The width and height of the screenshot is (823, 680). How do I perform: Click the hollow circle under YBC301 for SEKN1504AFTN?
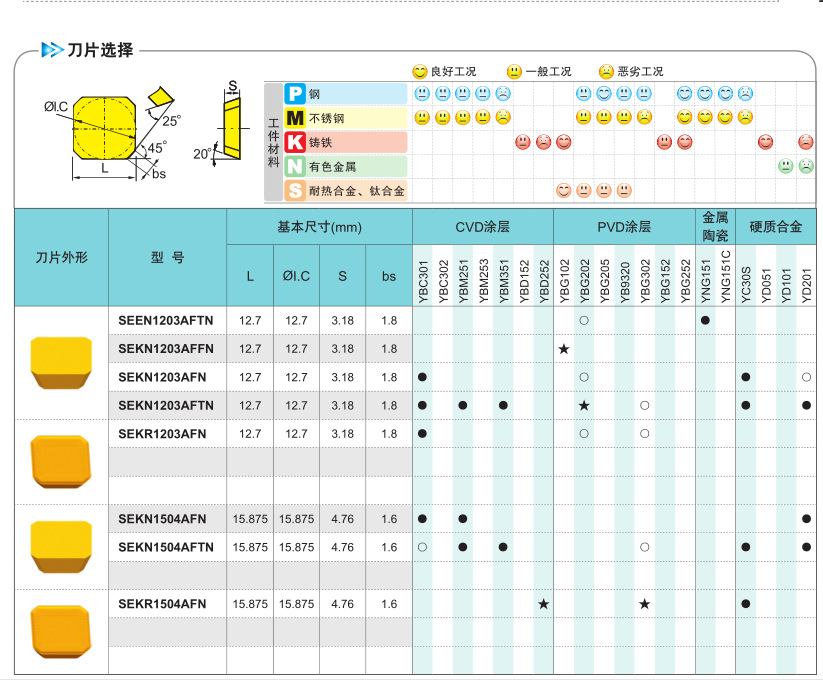point(422,547)
